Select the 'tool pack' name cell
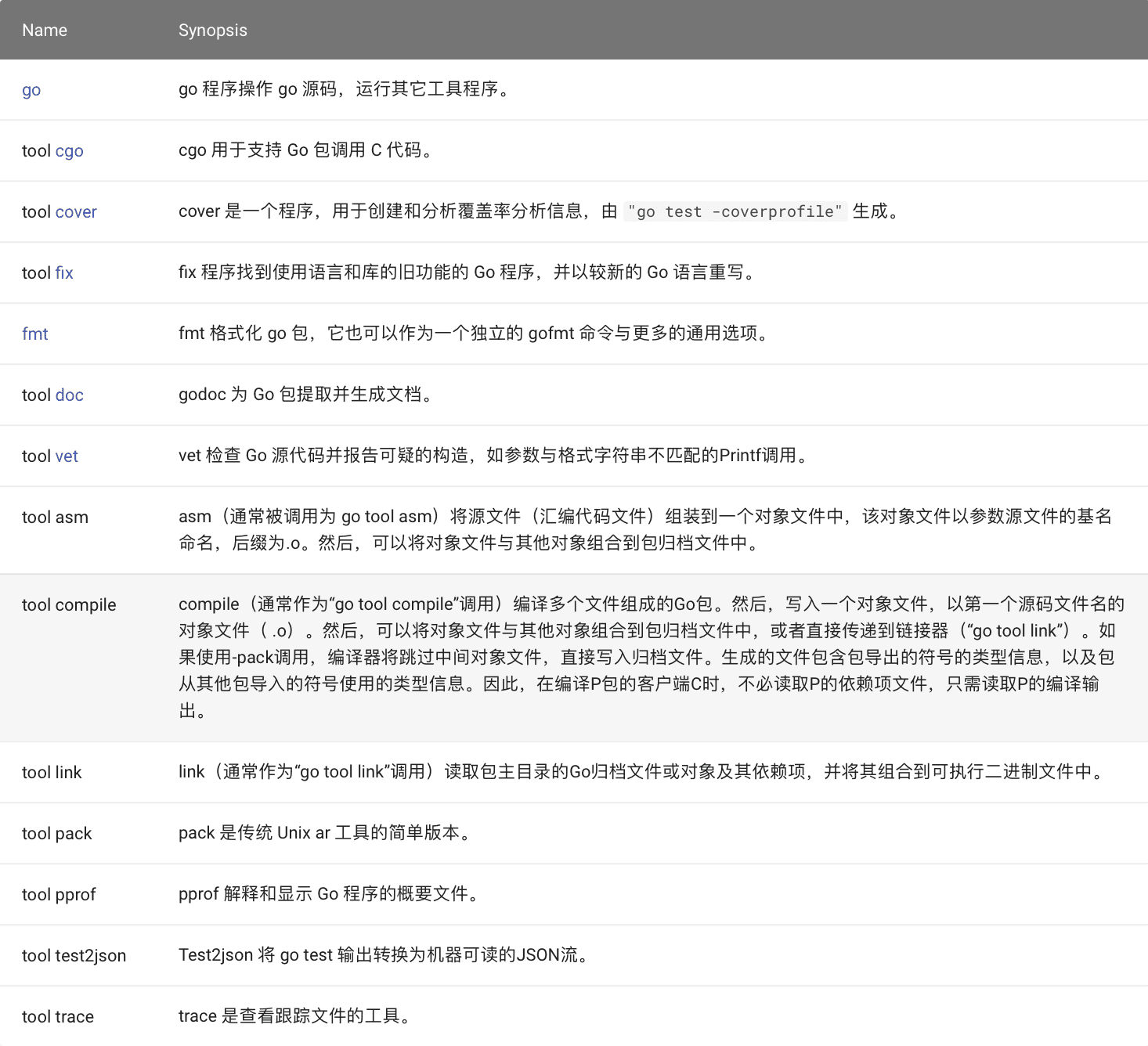This screenshot has width=1148, height=1046. pos(57,834)
